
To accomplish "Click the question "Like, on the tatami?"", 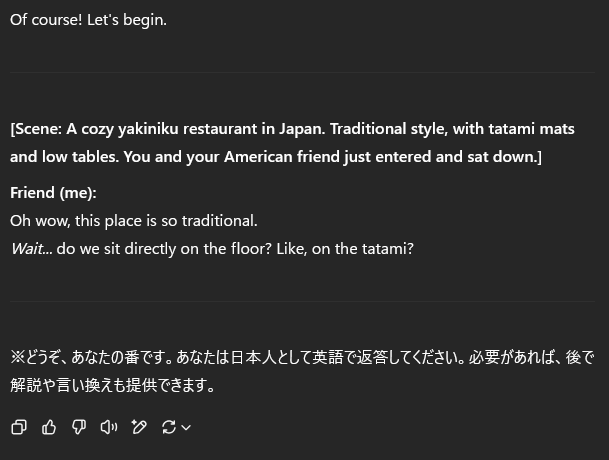I will coord(345,249).
